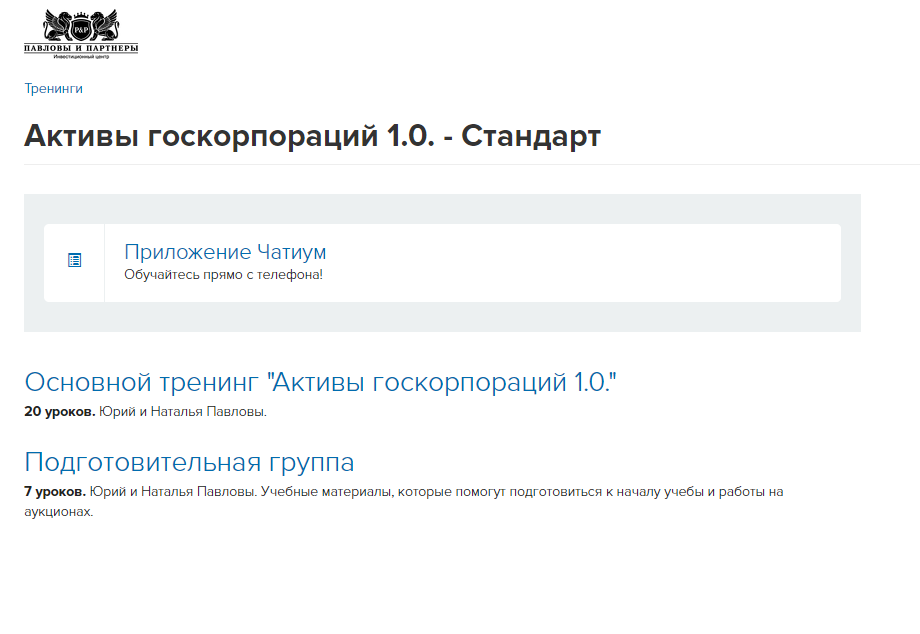Select the page title Активы госкорпораций 1.0 Стандарт

pyautogui.click(x=312, y=135)
